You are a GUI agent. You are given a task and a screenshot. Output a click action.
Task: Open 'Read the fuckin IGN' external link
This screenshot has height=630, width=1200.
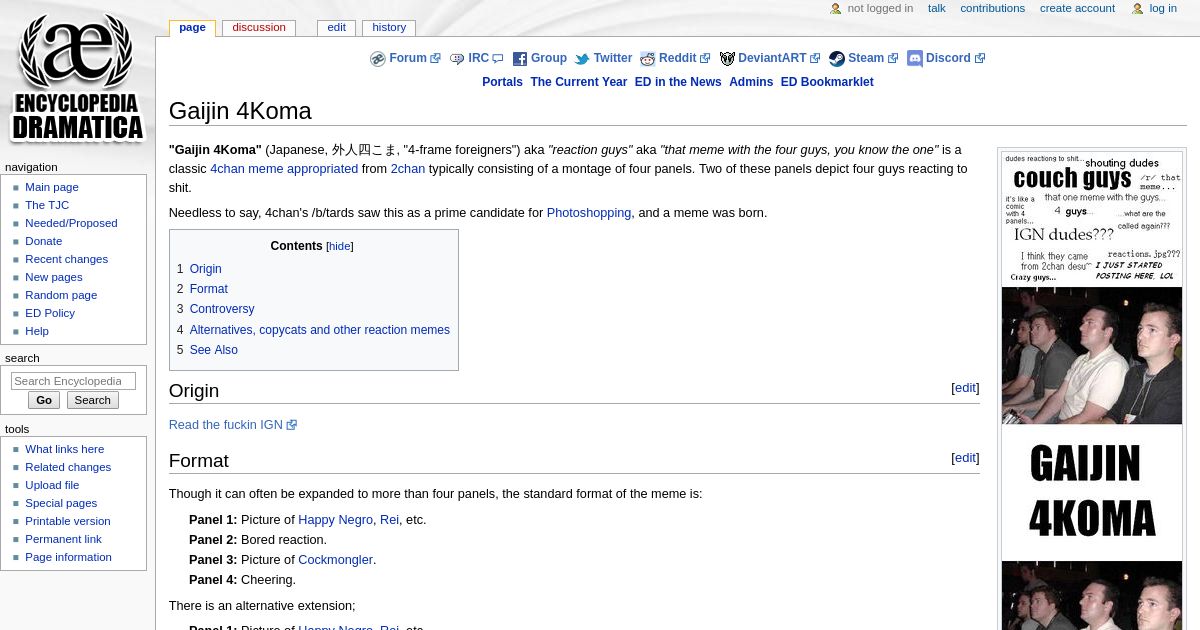click(226, 425)
